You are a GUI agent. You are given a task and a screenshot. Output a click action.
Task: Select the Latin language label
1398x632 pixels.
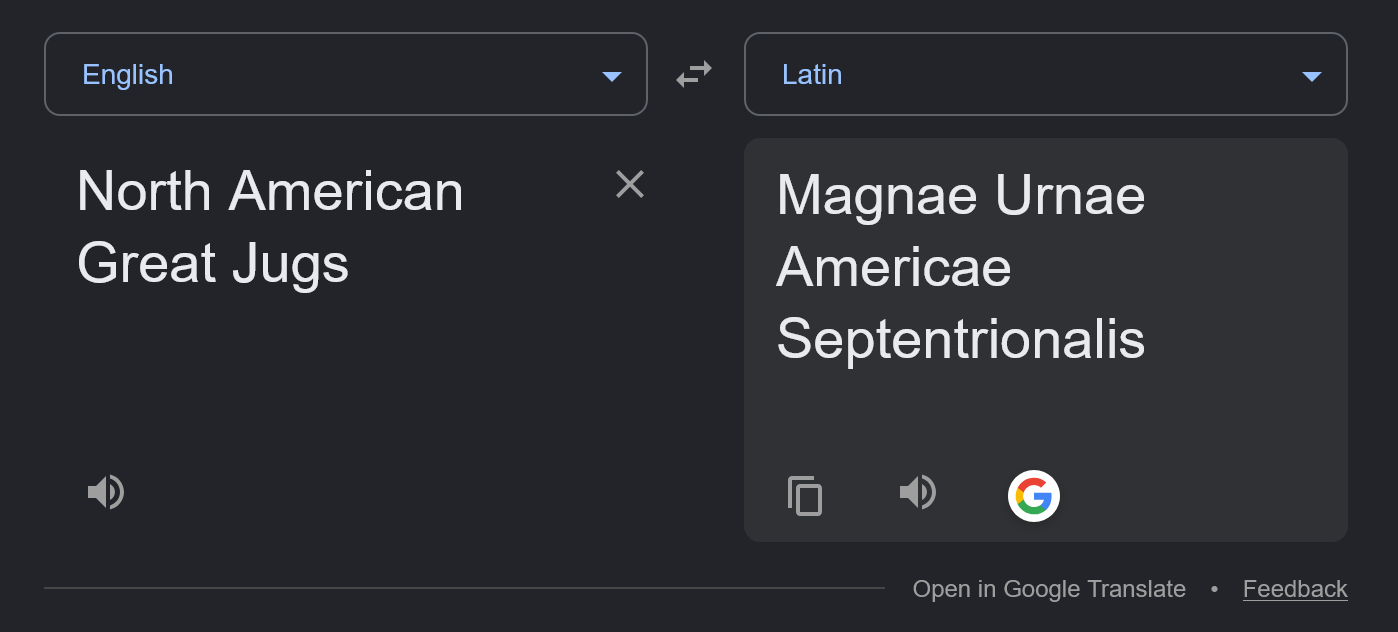pyautogui.click(x=812, y=75)
